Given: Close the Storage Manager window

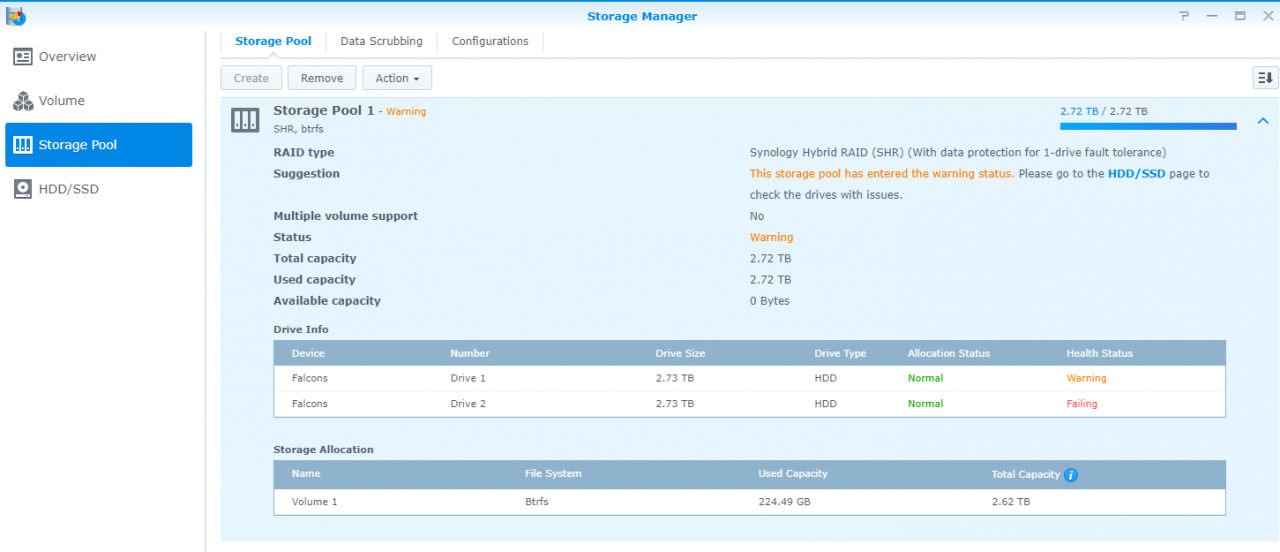Looking at the screenshot, I should click(1267, 16).
